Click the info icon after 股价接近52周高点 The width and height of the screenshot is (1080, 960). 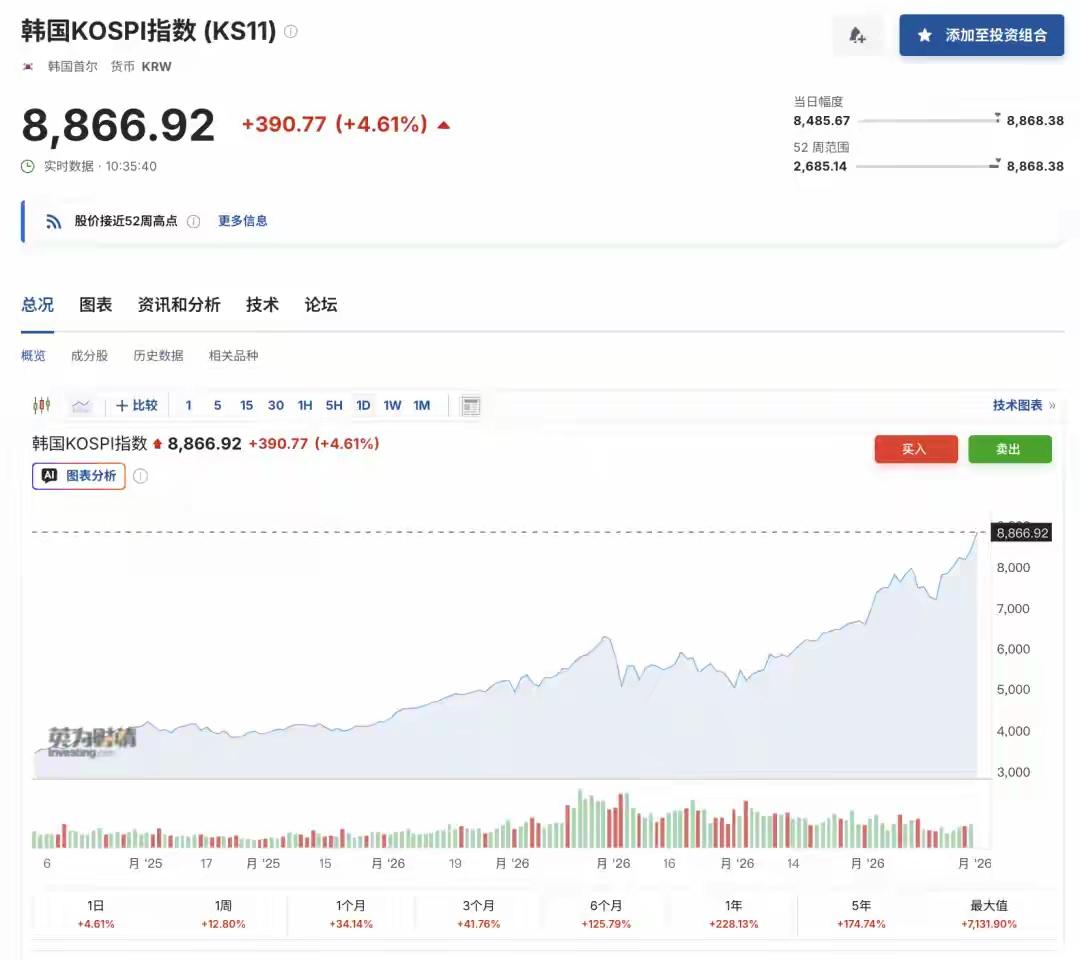[x=194, y=221]
